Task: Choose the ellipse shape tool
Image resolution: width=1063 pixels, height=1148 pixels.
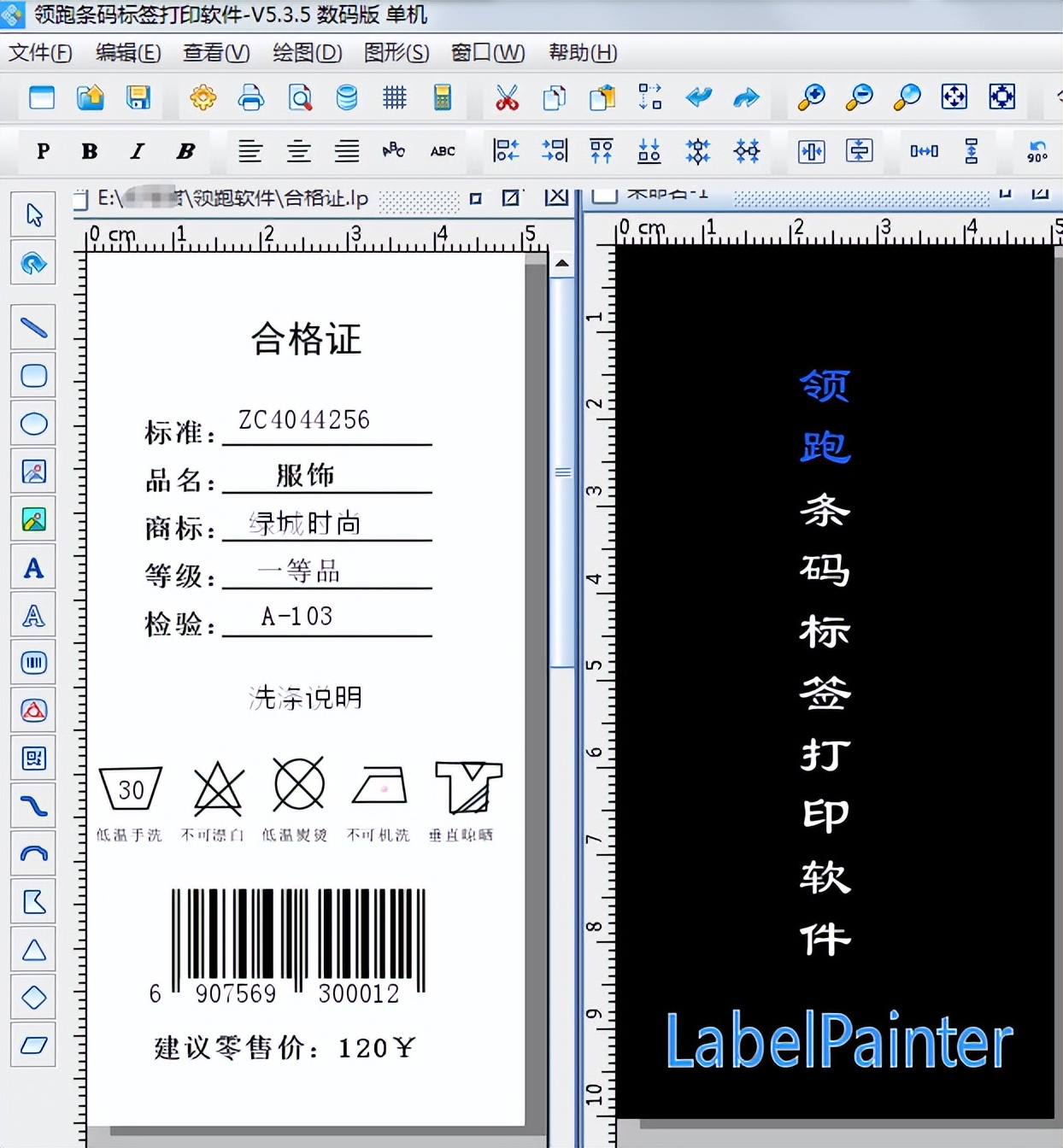Action: pos(32,423)
